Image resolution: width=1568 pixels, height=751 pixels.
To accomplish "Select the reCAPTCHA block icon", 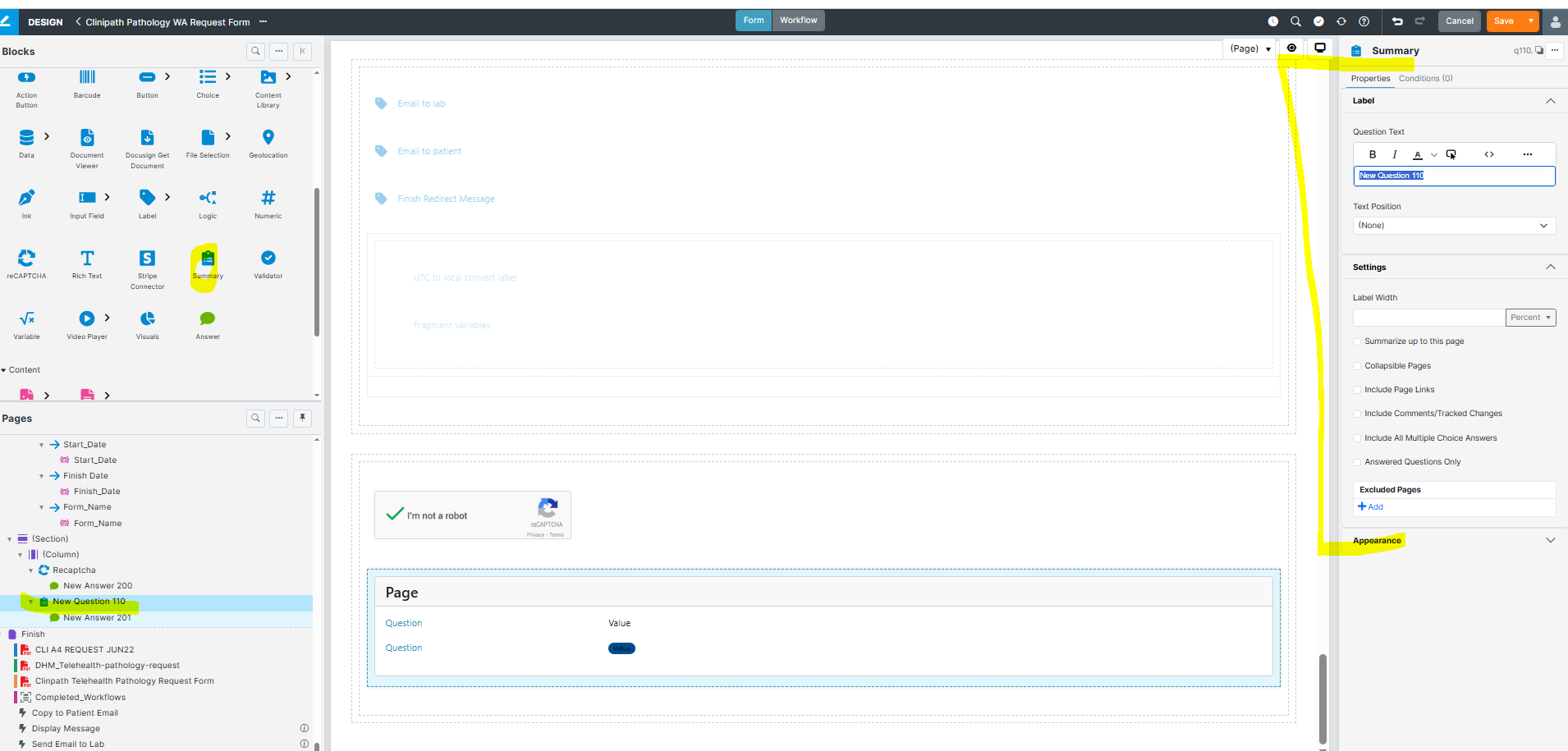I will (x=26, y=259).
